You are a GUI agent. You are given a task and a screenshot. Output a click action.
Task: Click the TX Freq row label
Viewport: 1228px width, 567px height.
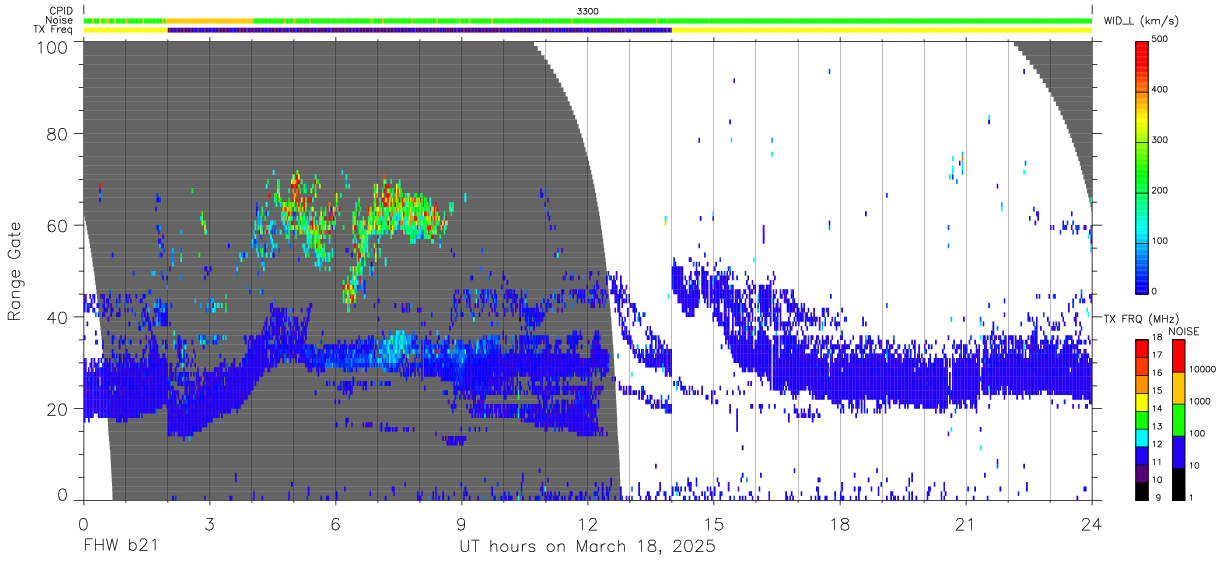(x=54, y=30)
